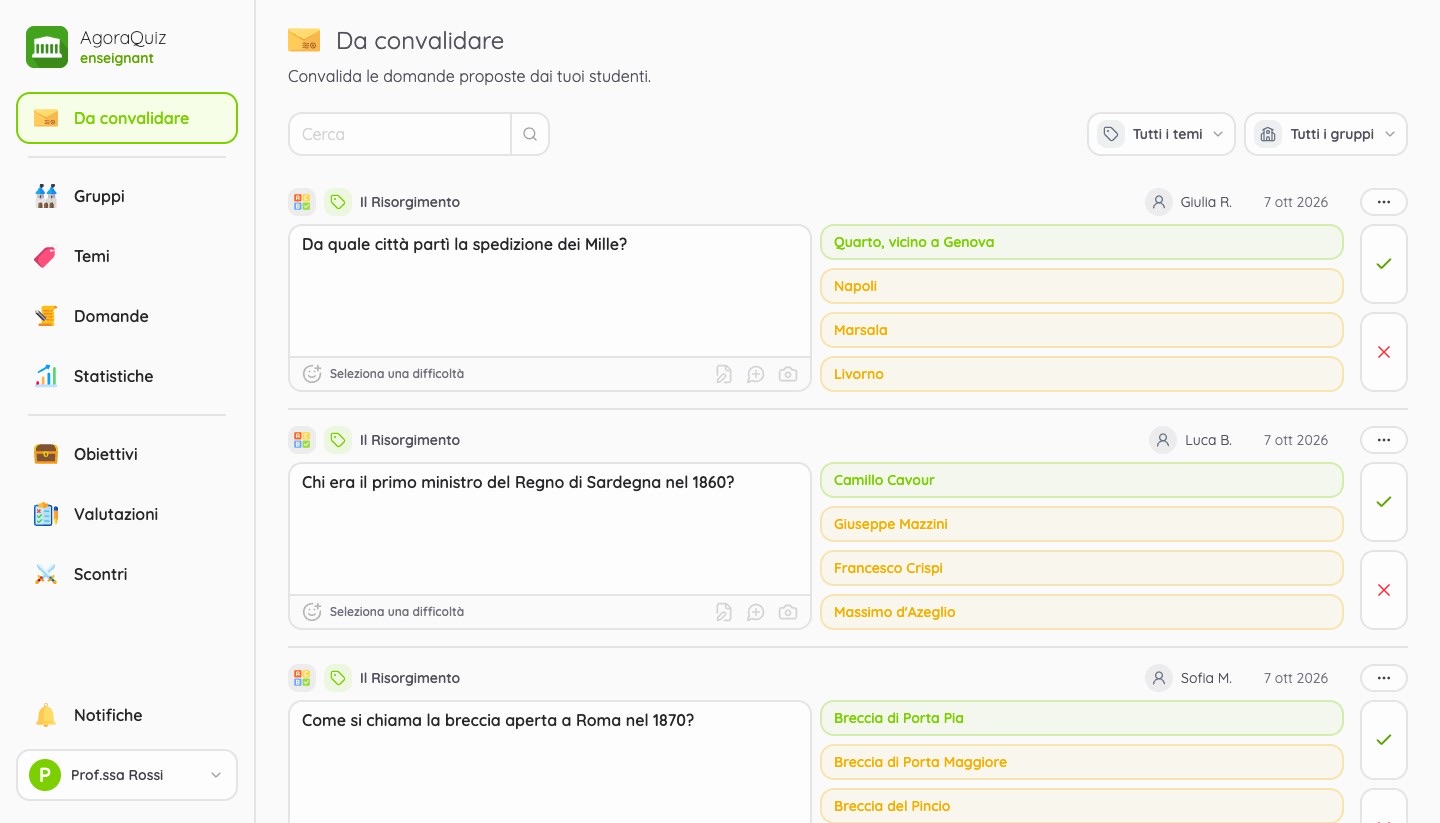Click the camera icon on the Sardegna question
This screenshot has height=823, width=1440.
click(x=788, y=612)
